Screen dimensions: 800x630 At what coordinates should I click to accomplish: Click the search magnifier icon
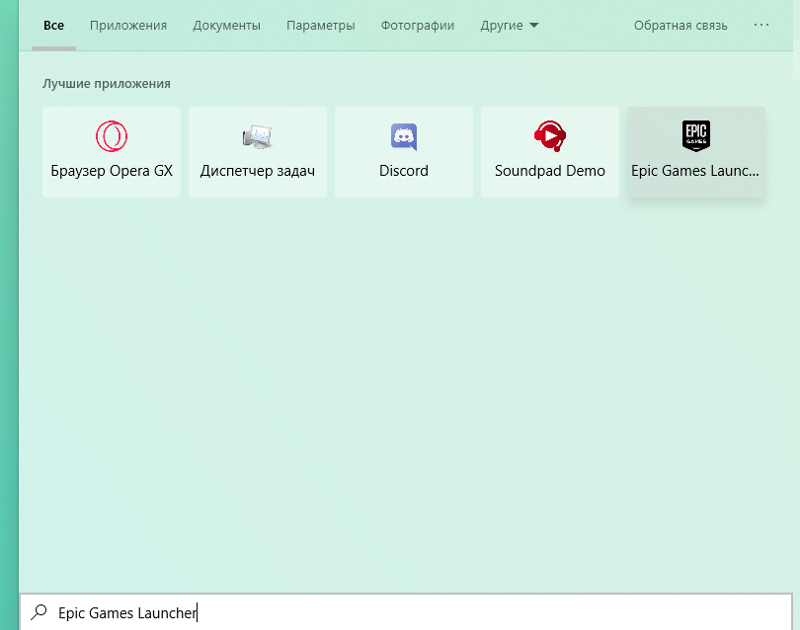(39, 612)
